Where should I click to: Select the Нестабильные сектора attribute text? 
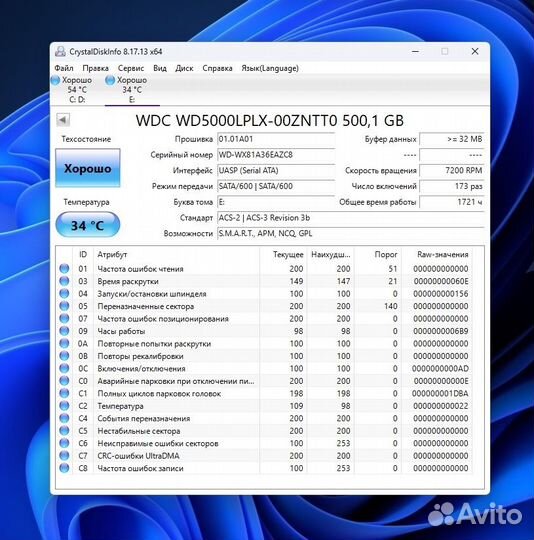click(139, 431)
